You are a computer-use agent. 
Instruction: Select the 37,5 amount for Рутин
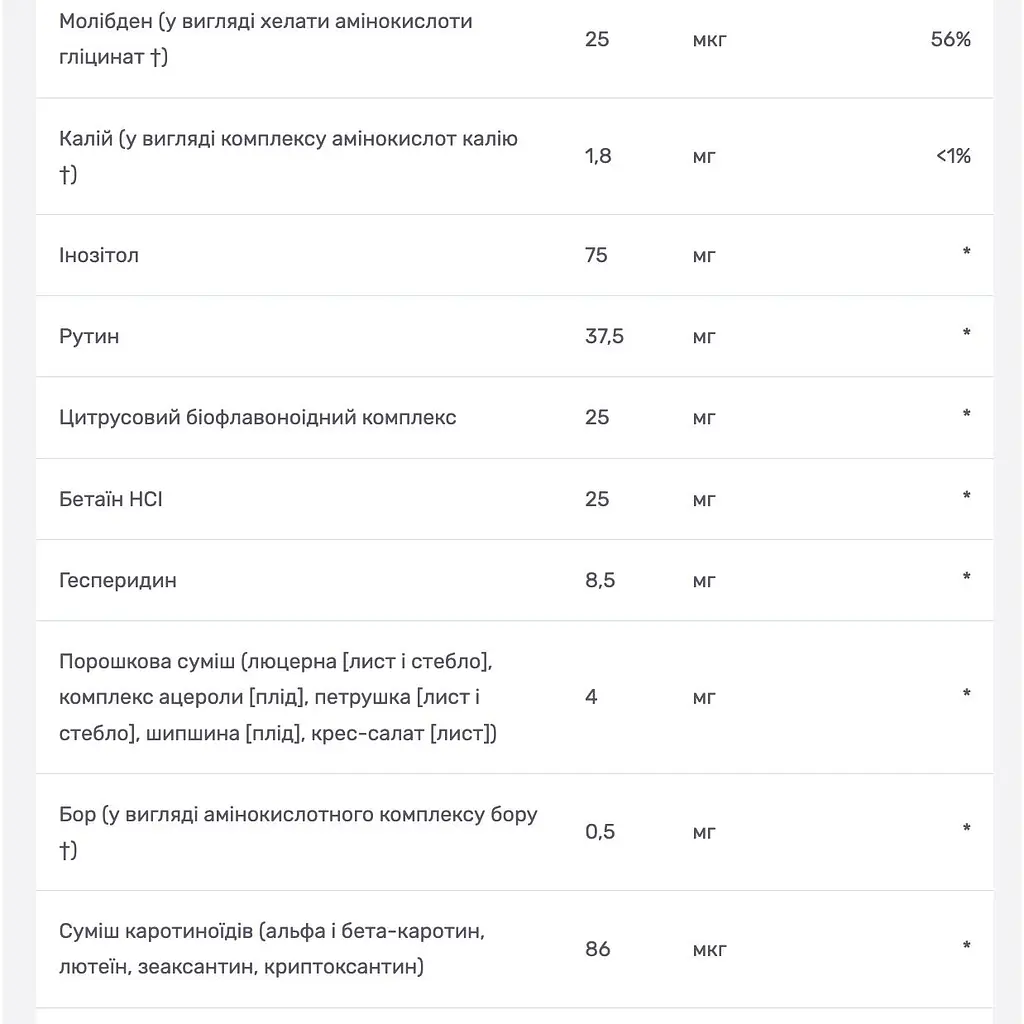pos(604,336)
